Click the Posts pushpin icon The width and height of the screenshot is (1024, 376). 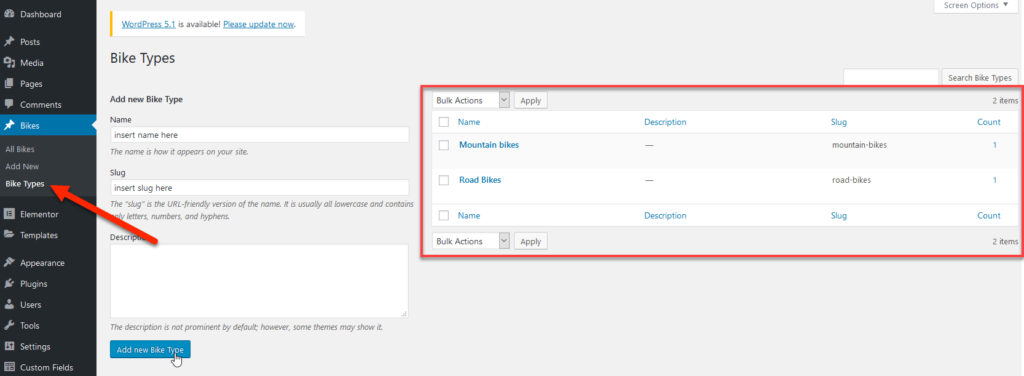coord(9,42)
